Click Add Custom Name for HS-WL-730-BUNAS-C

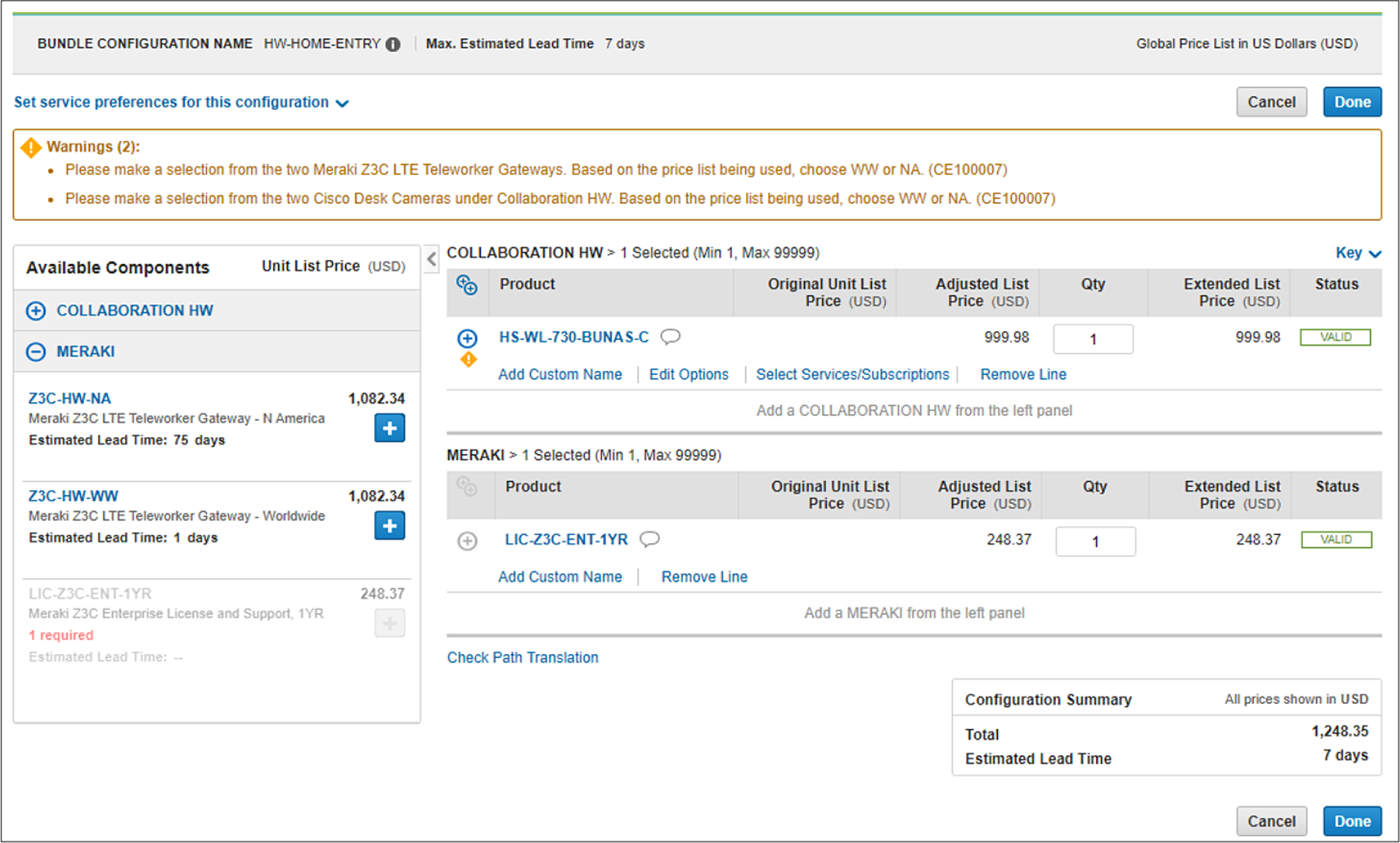[560, 374]
